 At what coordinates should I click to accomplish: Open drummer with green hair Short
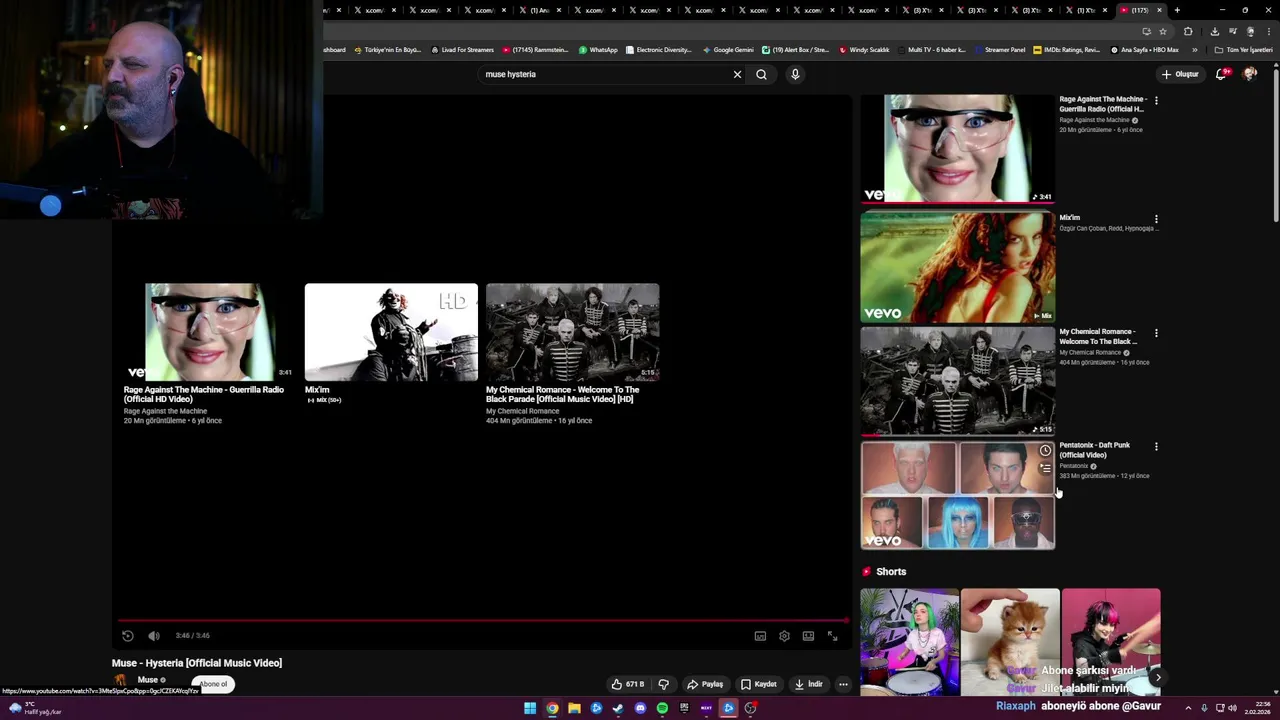point(909,642)
